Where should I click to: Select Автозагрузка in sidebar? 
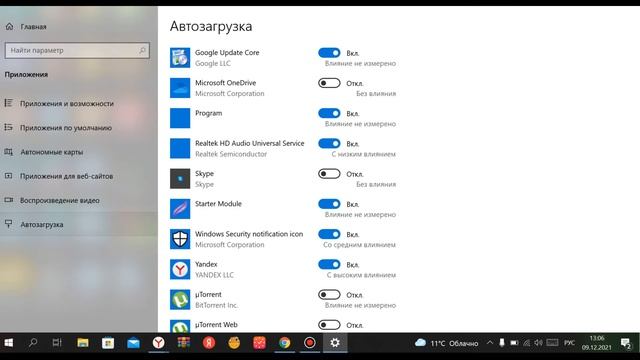(42, 224)
